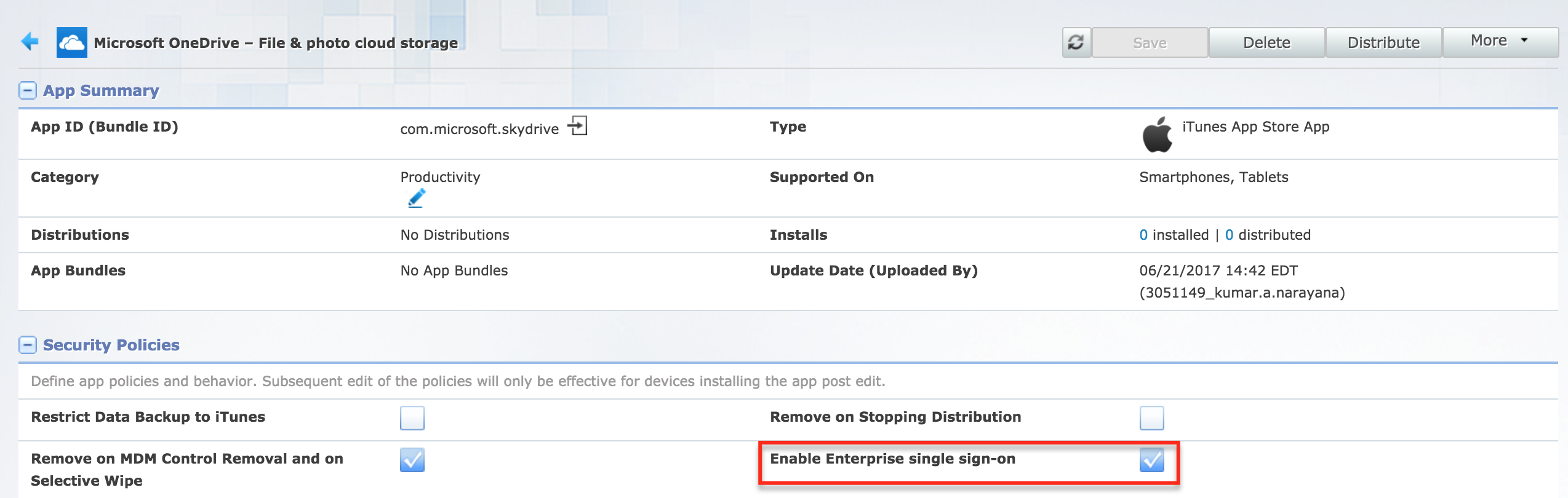Click the App Summary heading
This screenshot has height=498, width=1568.
pyautogui.click(x=101, y=90)
